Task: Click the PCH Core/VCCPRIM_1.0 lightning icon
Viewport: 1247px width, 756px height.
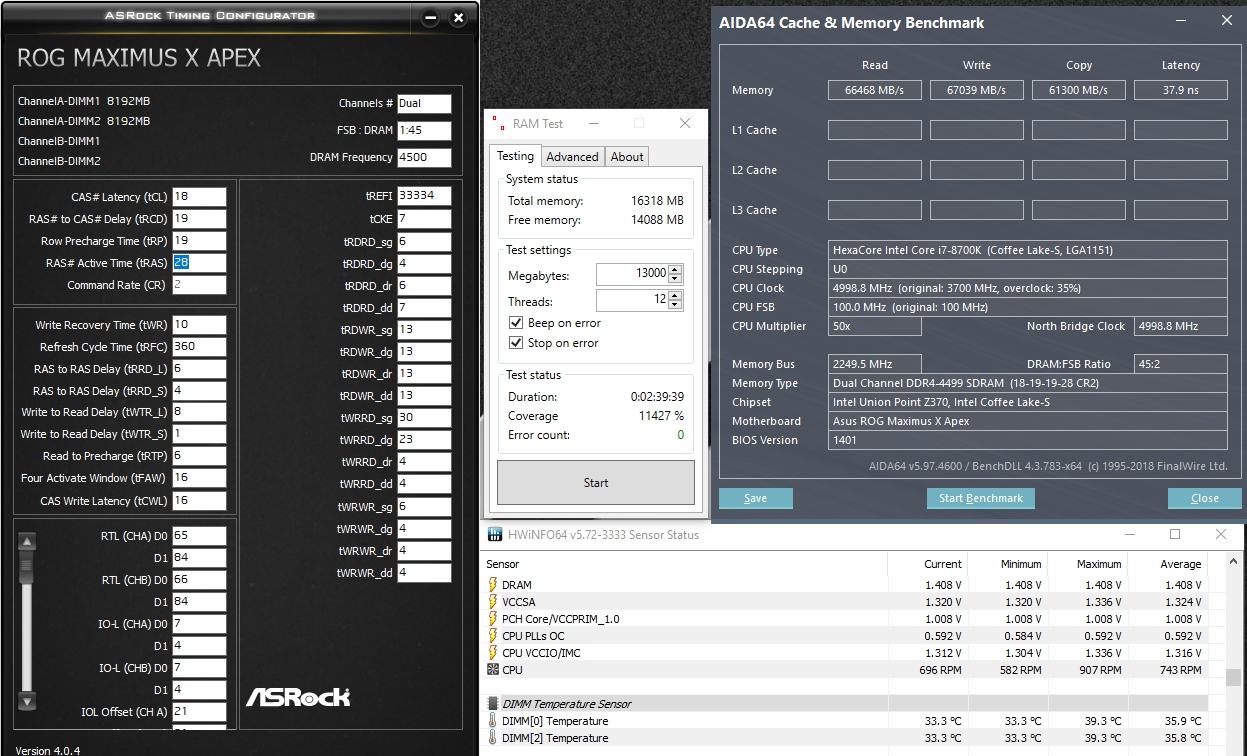Action: click(x=492, y=619)
